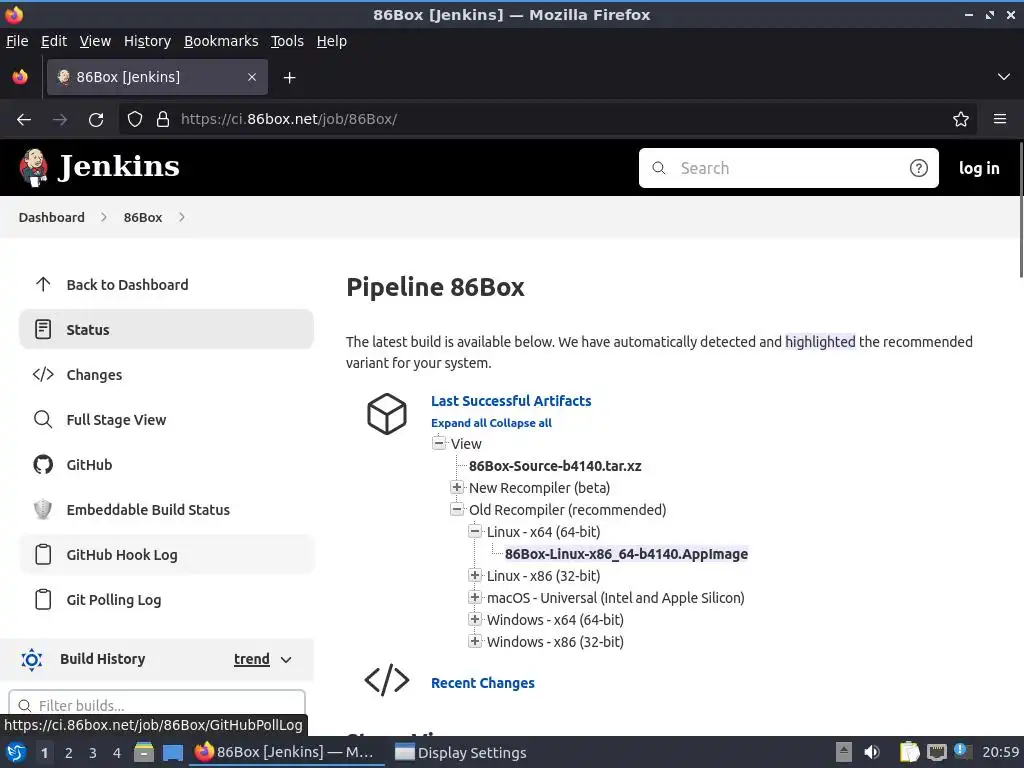Image resolution: width=1024 pixels, height=768 pixels.
Task: Open the file manager taskbar icon
Action: (144, 752)
